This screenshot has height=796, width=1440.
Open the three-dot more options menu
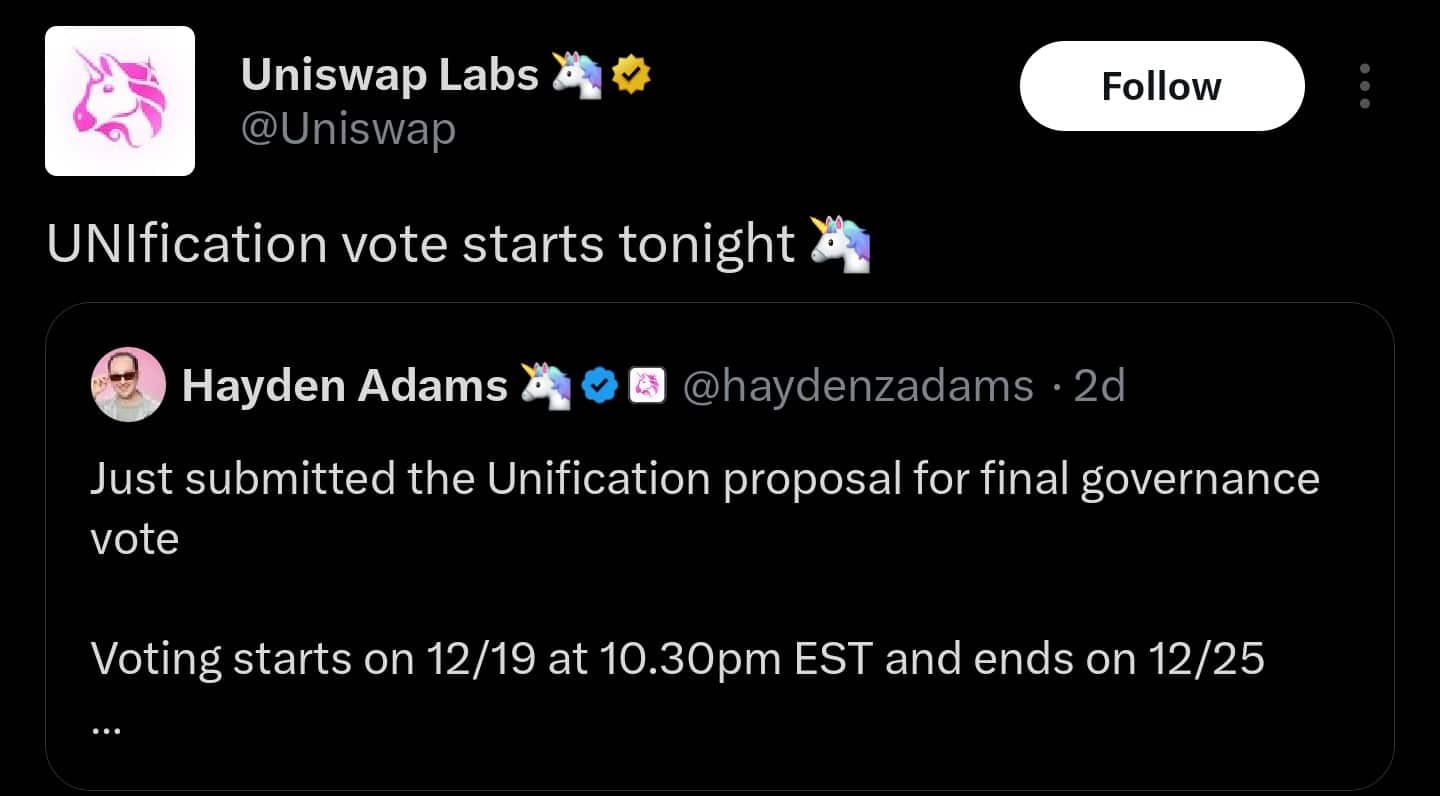click(1365, 86)
